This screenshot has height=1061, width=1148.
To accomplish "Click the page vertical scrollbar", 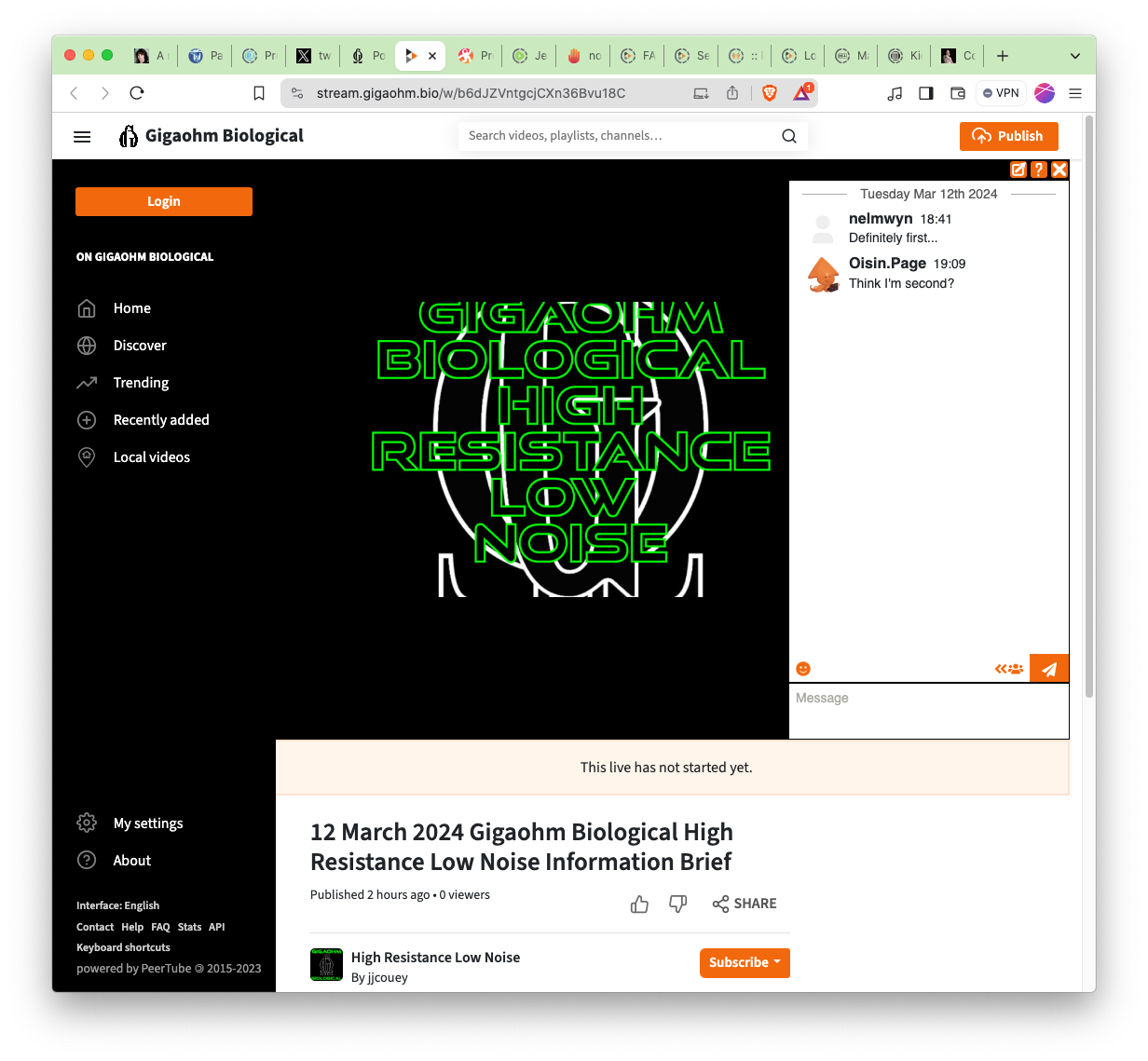I will (x=1089, y=406).
